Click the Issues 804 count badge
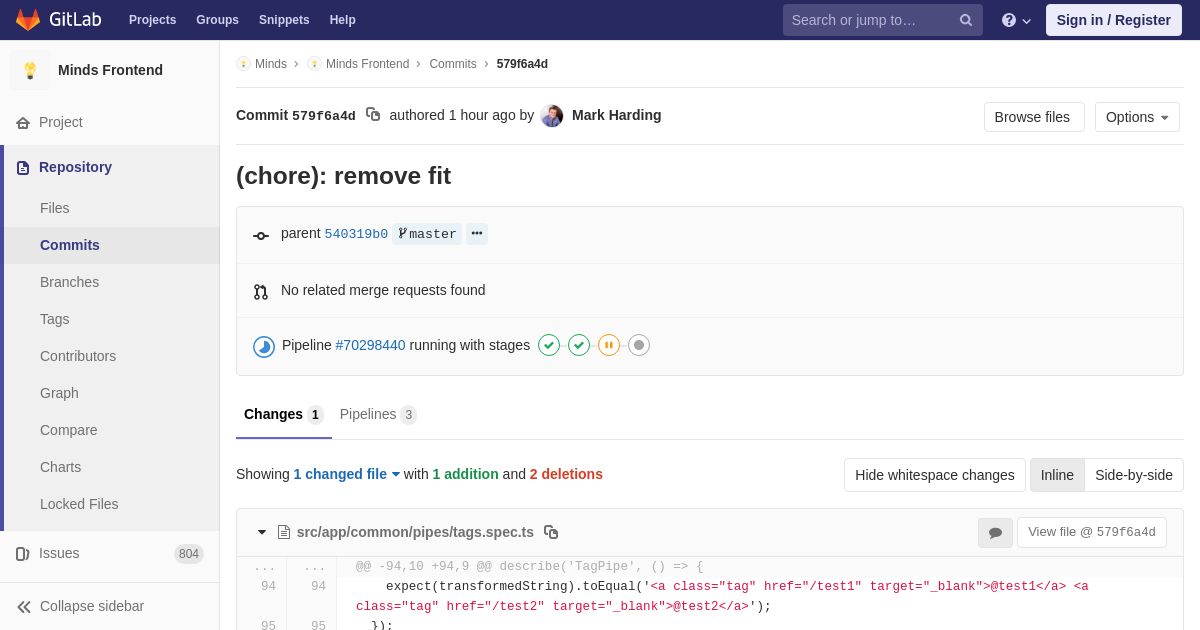 [189, 554]
